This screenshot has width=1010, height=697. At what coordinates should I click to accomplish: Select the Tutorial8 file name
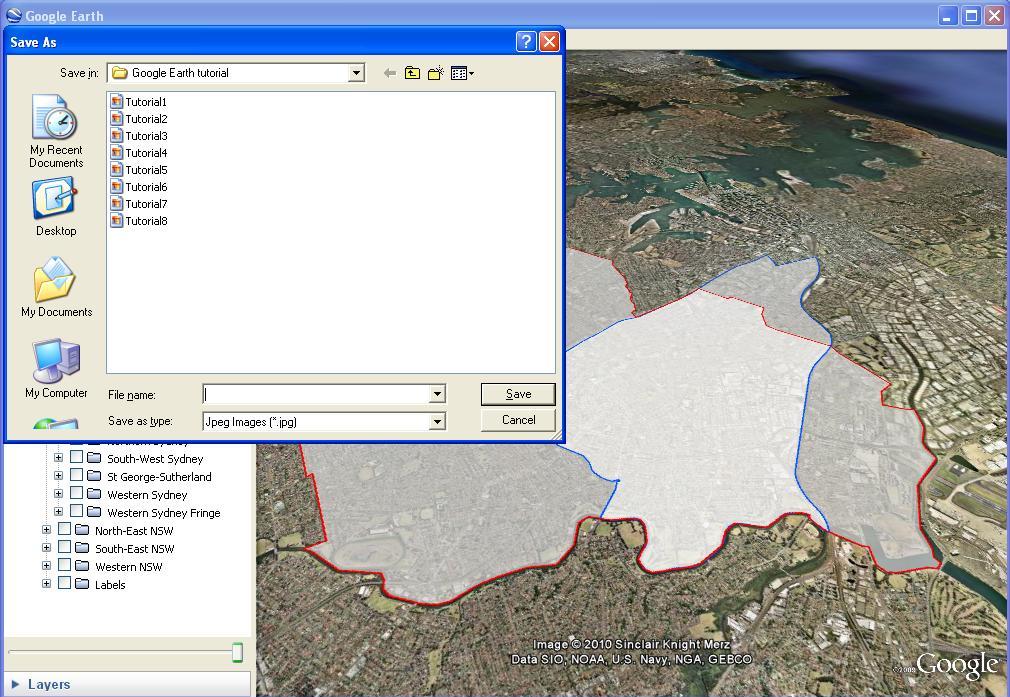(x=146, y=220)
